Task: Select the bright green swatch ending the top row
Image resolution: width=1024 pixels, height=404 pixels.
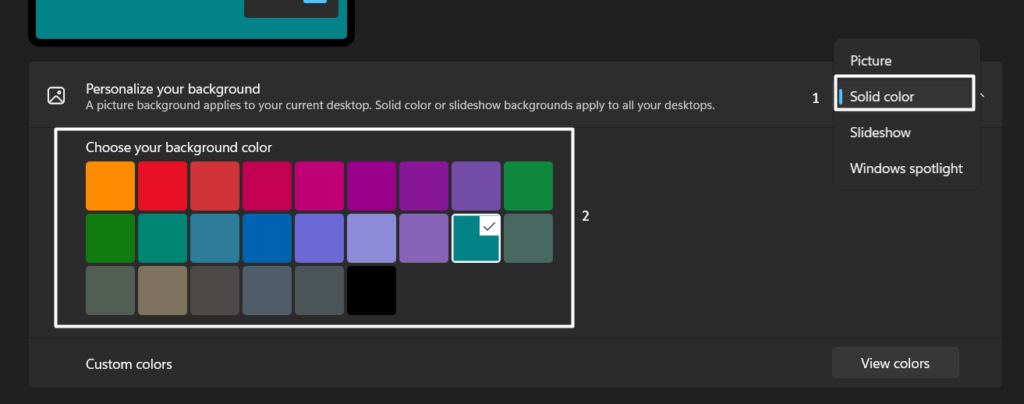Action: coord(528,186)
